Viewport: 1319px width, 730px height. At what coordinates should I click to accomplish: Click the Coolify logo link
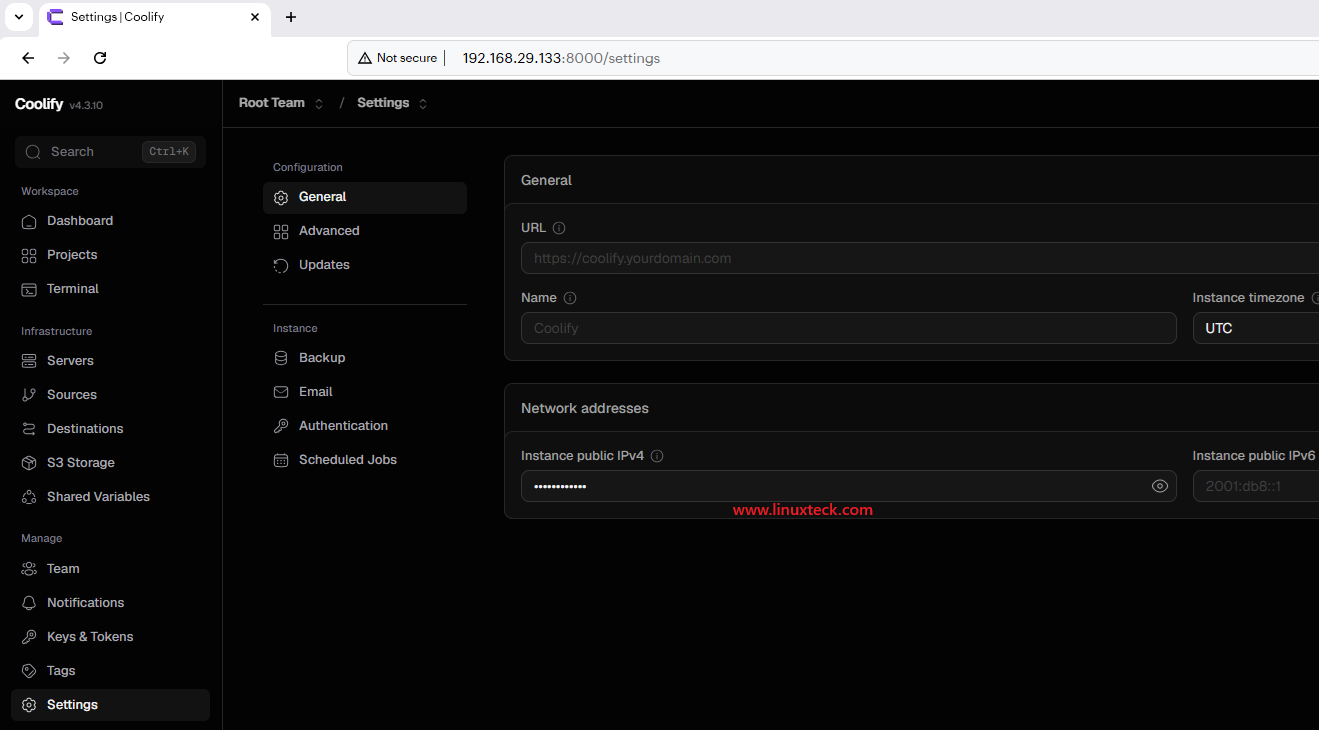pyautogui.click(x=39, y=104)
